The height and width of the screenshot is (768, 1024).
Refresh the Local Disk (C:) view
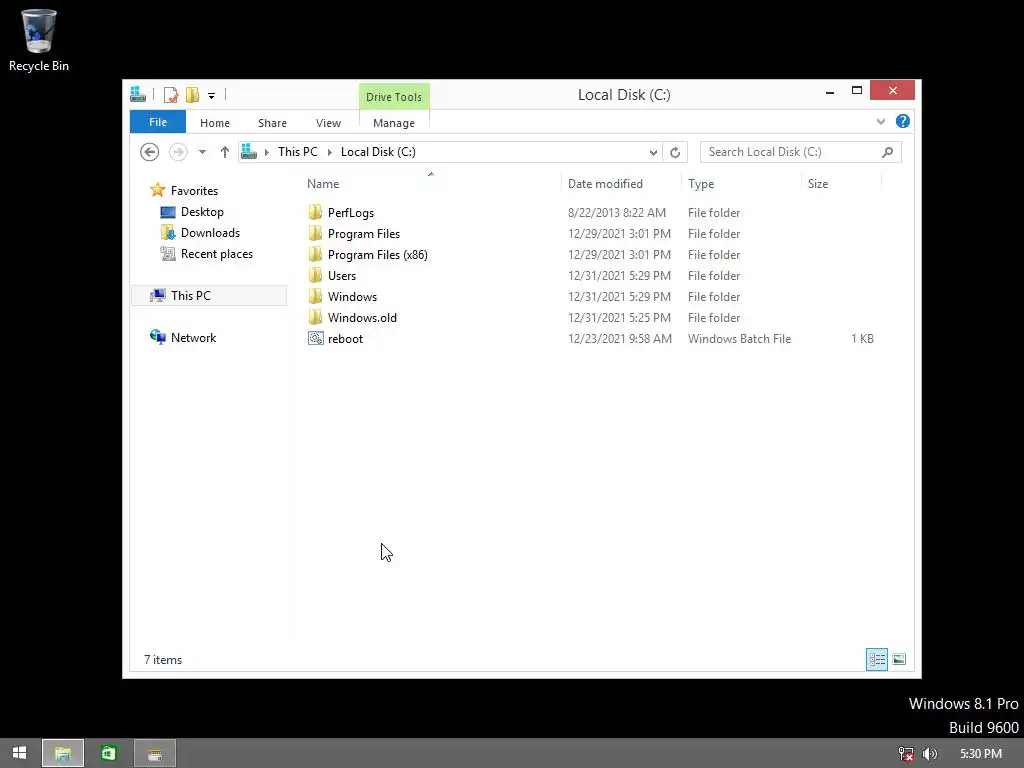coord(675,152)
